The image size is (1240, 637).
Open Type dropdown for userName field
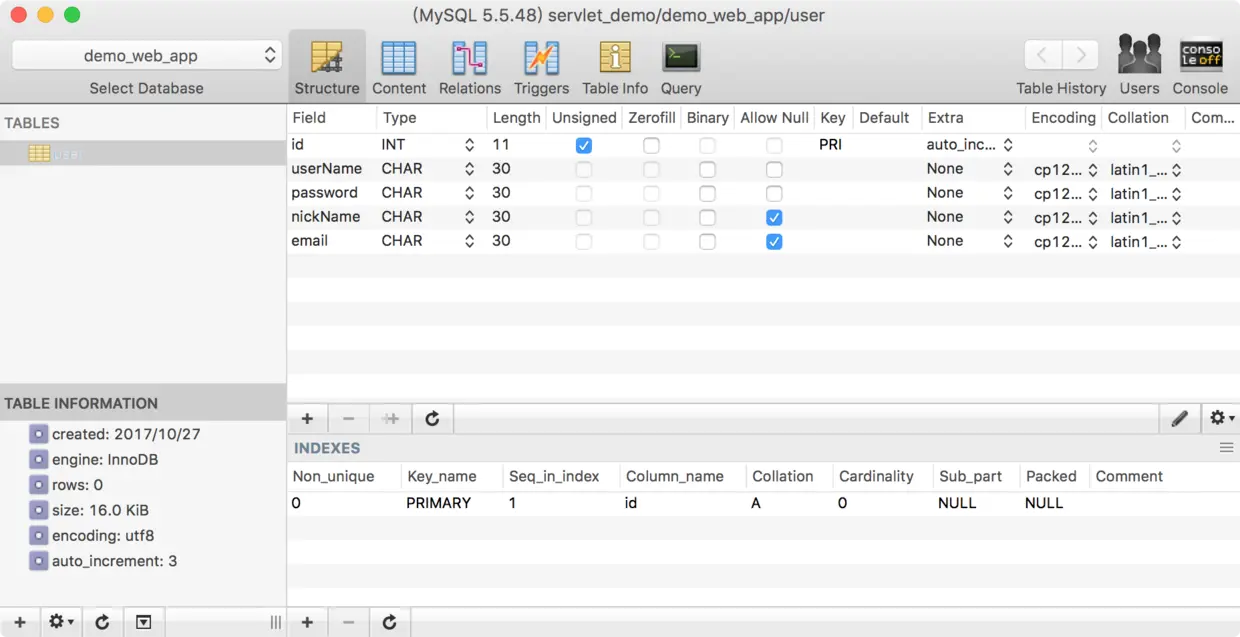point(469,169)
